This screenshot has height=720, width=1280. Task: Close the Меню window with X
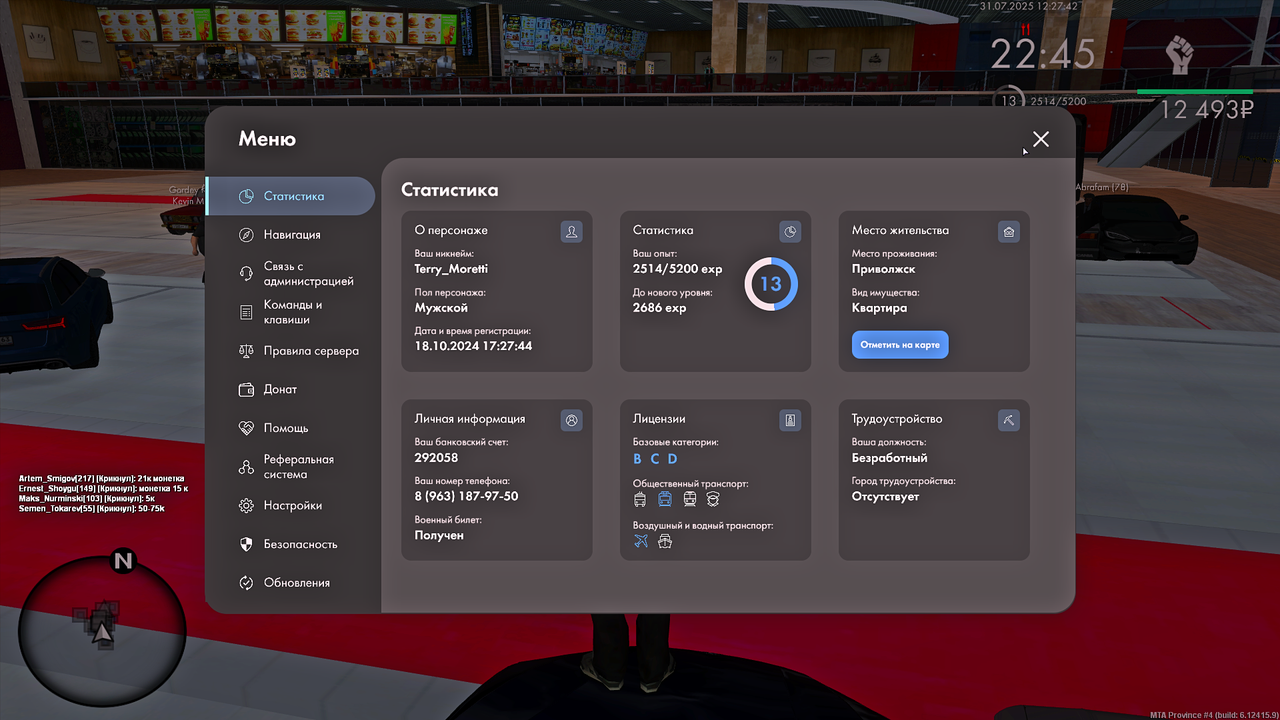tap(1041, 139)
